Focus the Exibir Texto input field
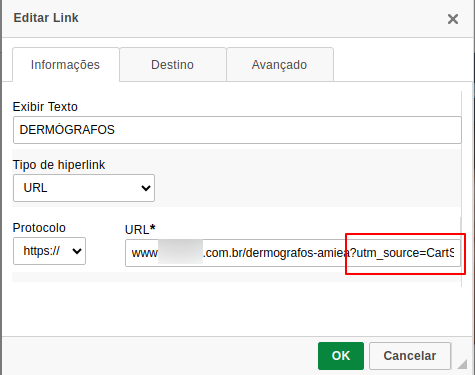 coord(237,130)
